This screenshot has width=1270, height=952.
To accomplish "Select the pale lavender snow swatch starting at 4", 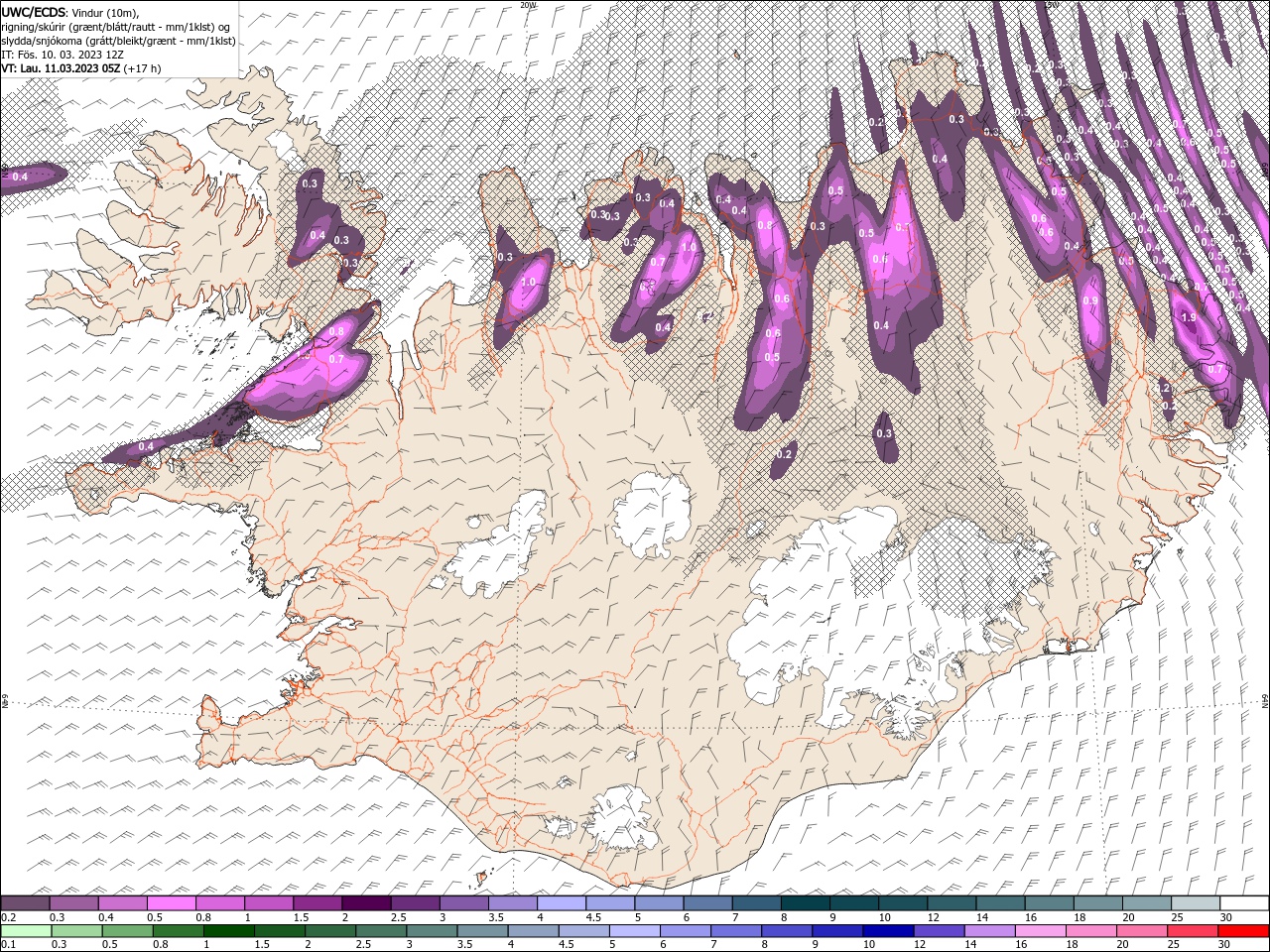I will click(x=562, y=903).
